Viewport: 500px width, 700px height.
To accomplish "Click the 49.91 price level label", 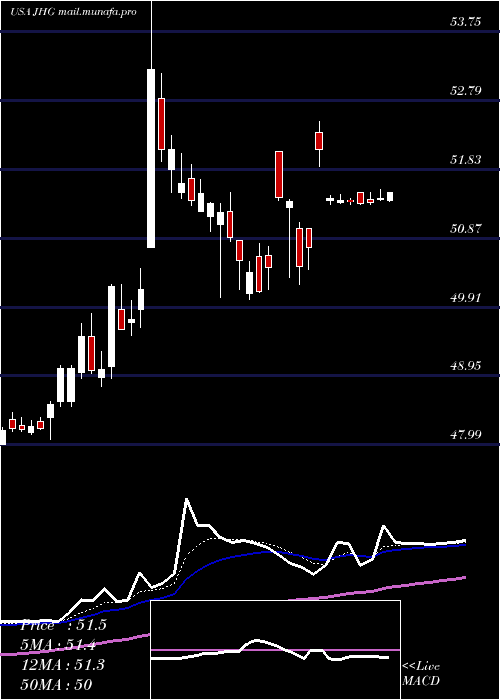I will [x=466, y=297].
